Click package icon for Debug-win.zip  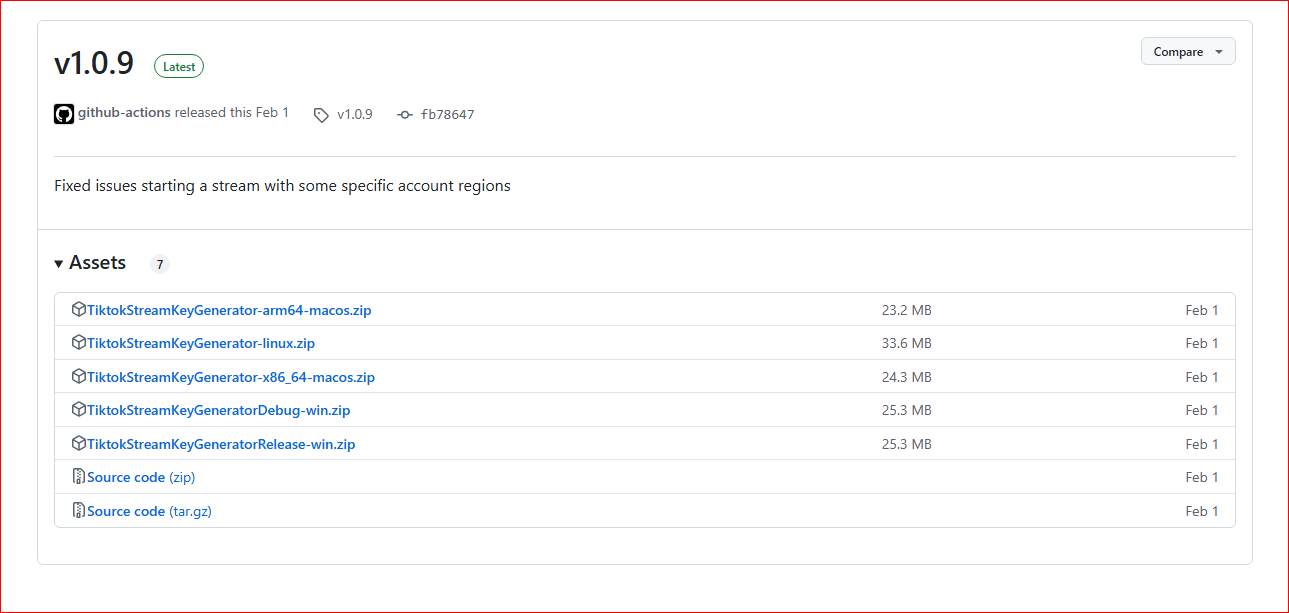79,410
